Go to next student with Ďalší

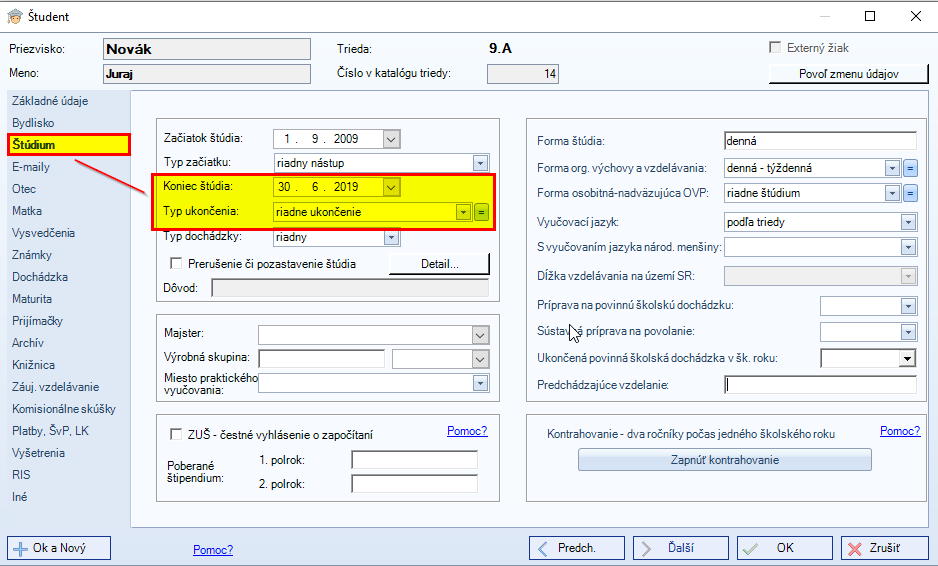point(681,548)
